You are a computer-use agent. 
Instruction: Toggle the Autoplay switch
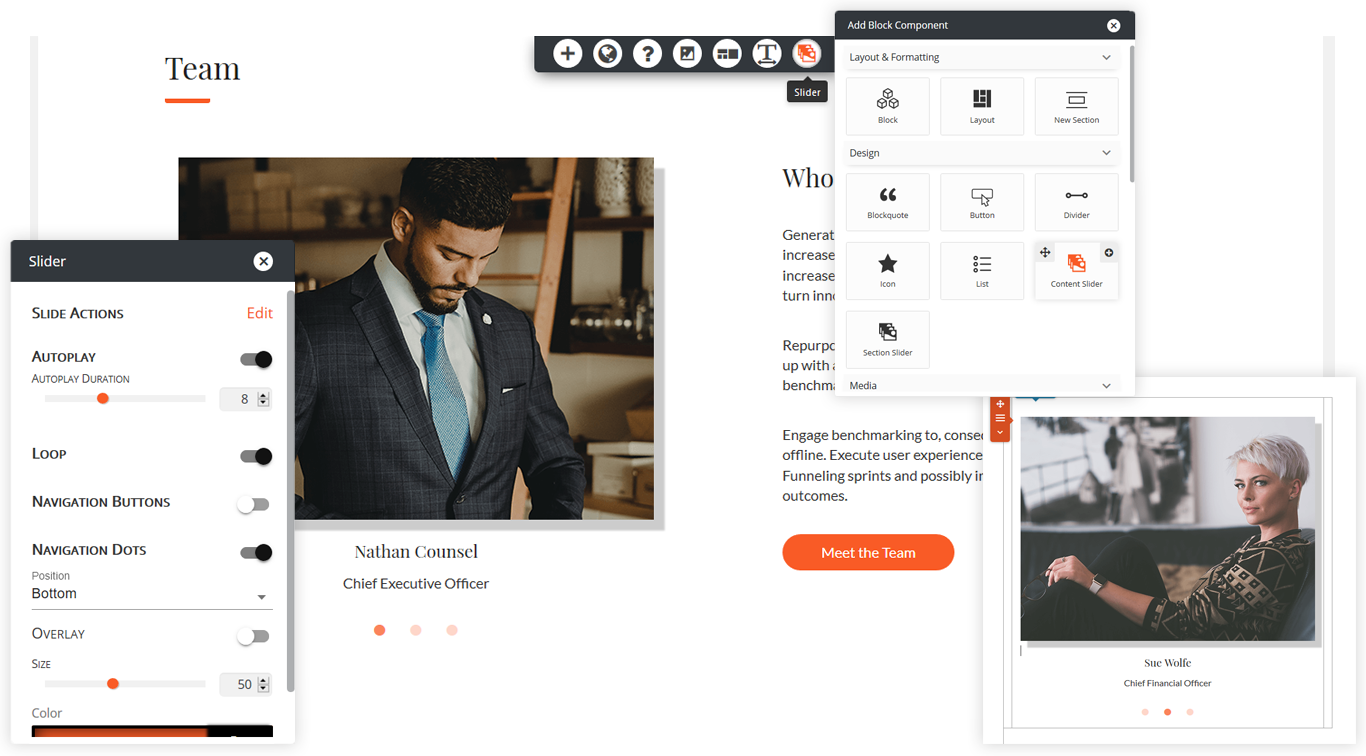point(256,359)
